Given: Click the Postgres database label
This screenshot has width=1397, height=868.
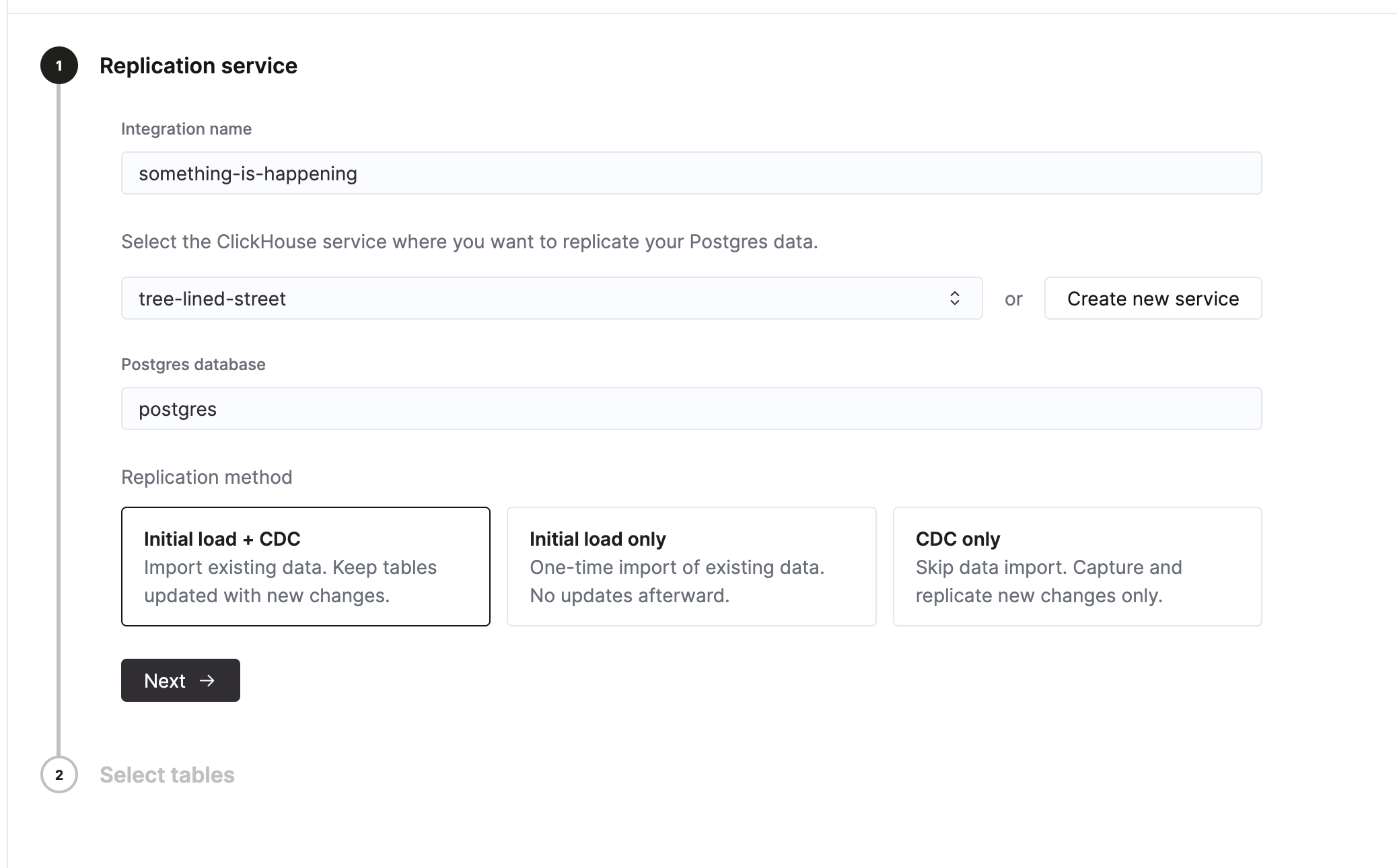Looking at the screenshot, I should coord(193,364).
